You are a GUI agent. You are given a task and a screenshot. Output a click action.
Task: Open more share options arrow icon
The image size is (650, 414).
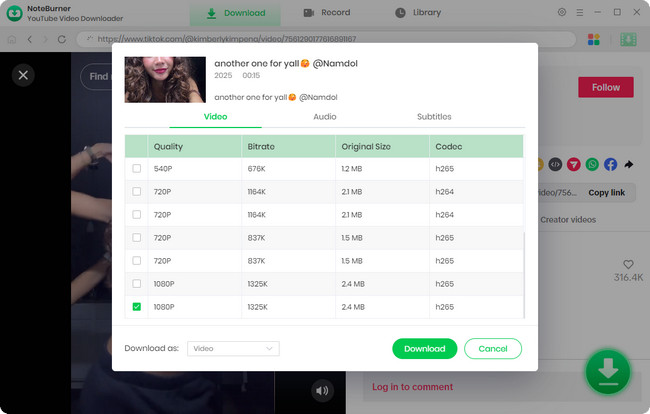pos(629,165)
